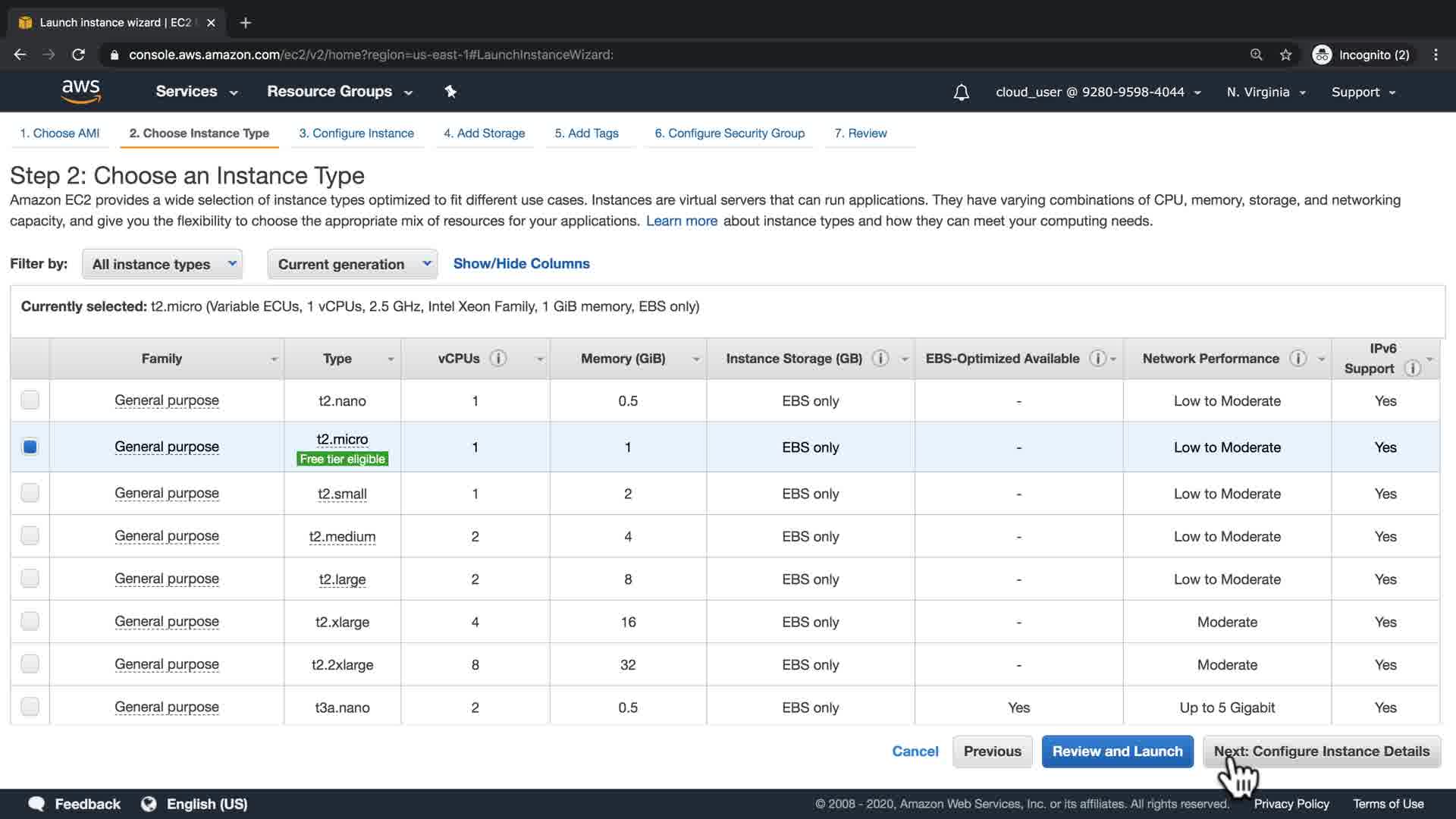The width and height of the screenshot is (1456, 819).
Task: Click the pin shortcut icon in the navbar
Action: pos(450,92)
